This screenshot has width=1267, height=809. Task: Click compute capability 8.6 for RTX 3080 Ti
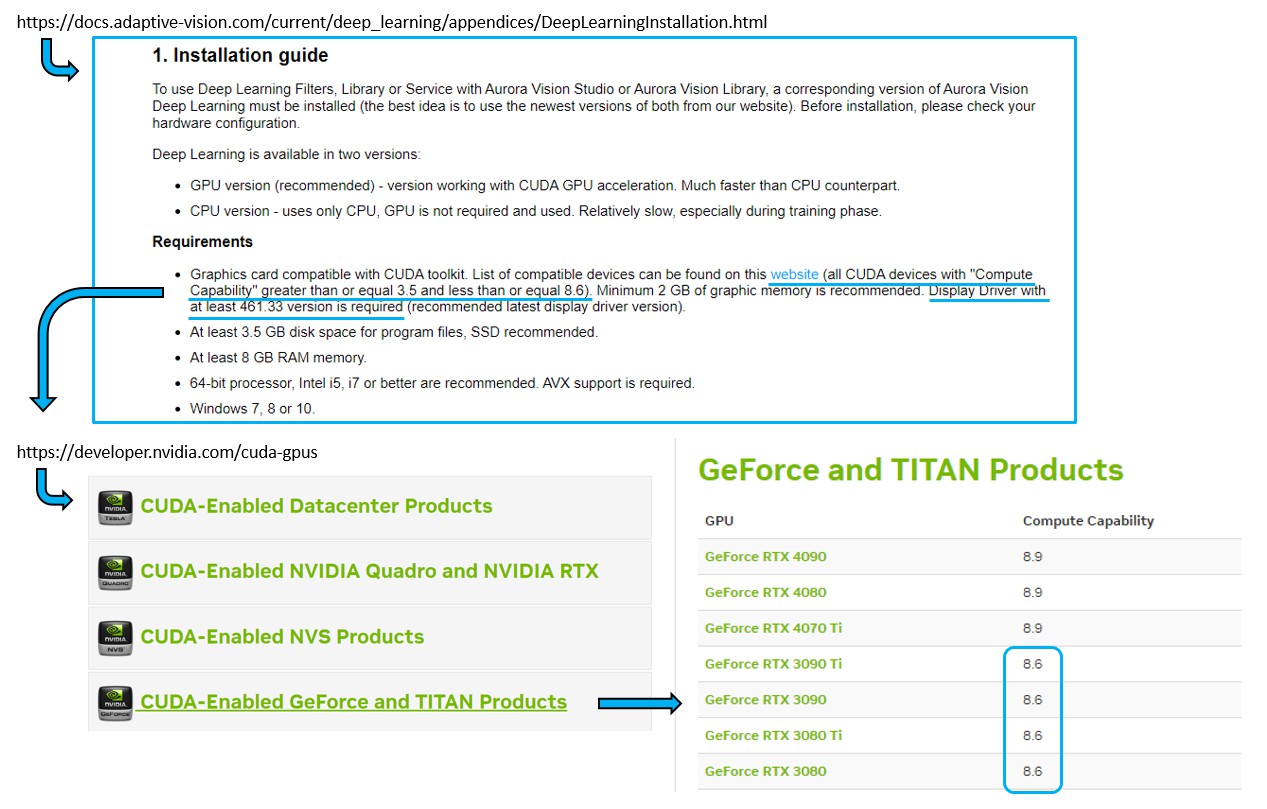(1032, 735)
